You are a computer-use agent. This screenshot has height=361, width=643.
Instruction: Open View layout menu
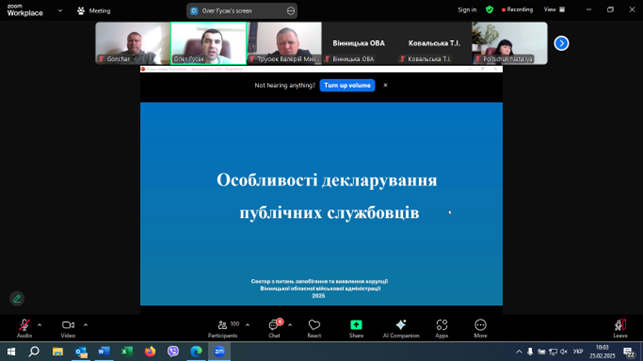(x=554, y=9)
